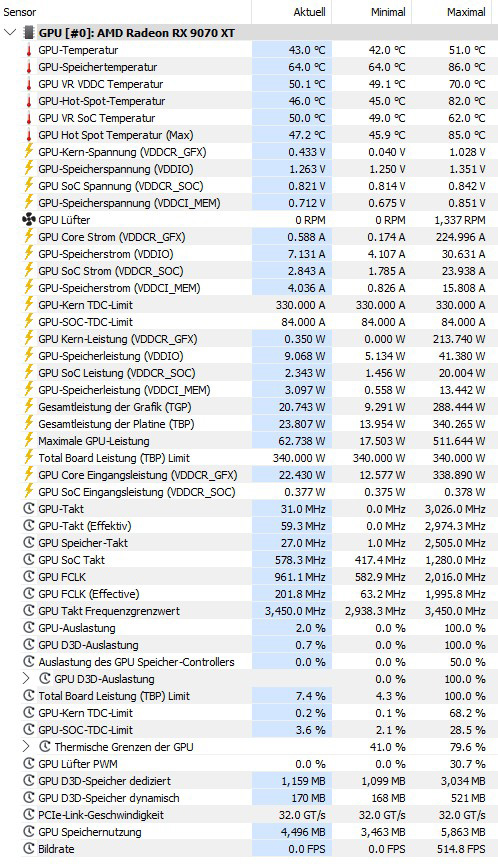This screenshot has height=866, width=498.
Task: Click the fan icon next to GPU Lüfter
Action: 28,220
